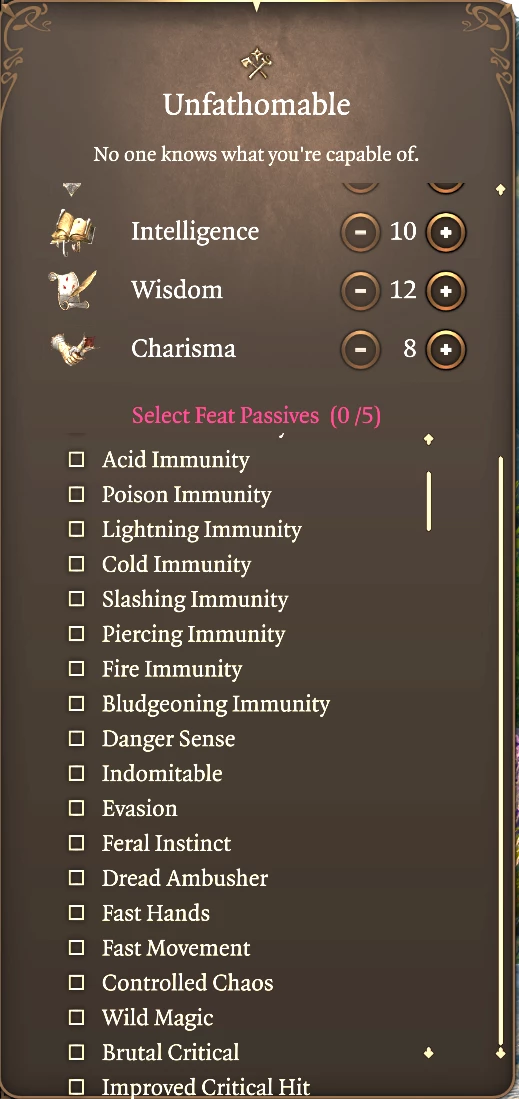The width and height of the screenshot is (519, 1099).
Task: Click the Charisma hand icon
Action: pyautogui.click(x=74, y=348)
